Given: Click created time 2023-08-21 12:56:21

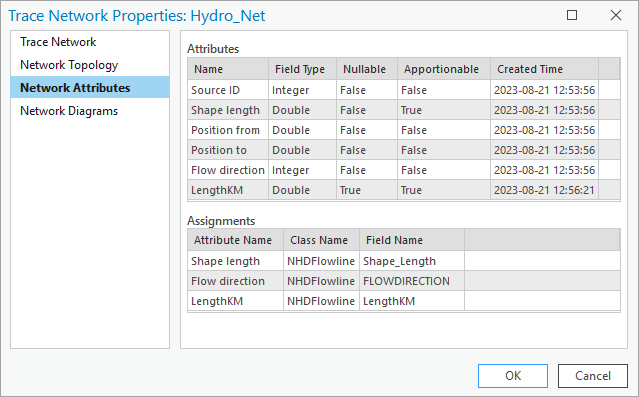Looking at the screenshot, I should click(544, 190).
